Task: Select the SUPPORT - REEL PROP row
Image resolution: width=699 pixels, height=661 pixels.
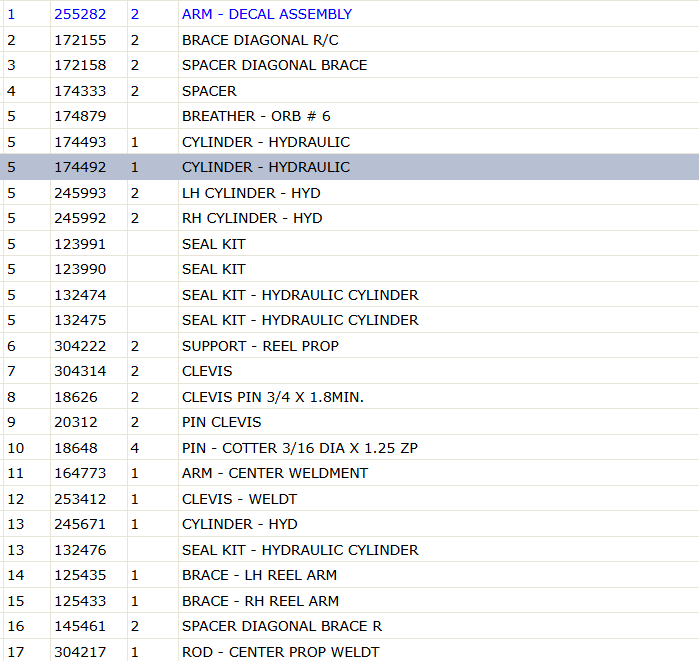Action: click(350, 346)
